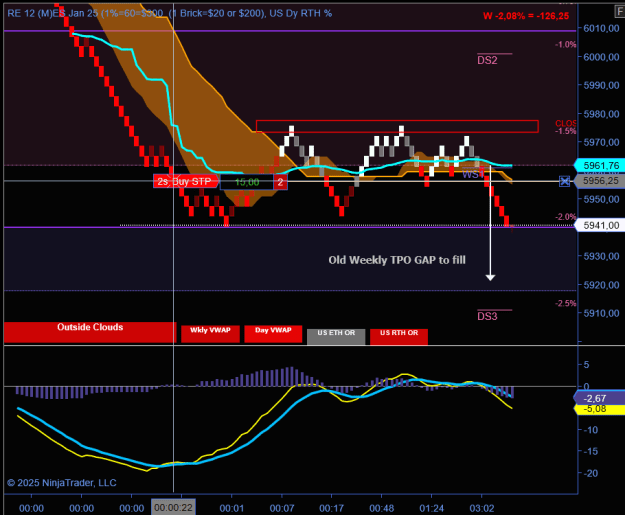
Task: Toggle the Day VWAP button
Action: pyautogui.click(x=273, y=334)
